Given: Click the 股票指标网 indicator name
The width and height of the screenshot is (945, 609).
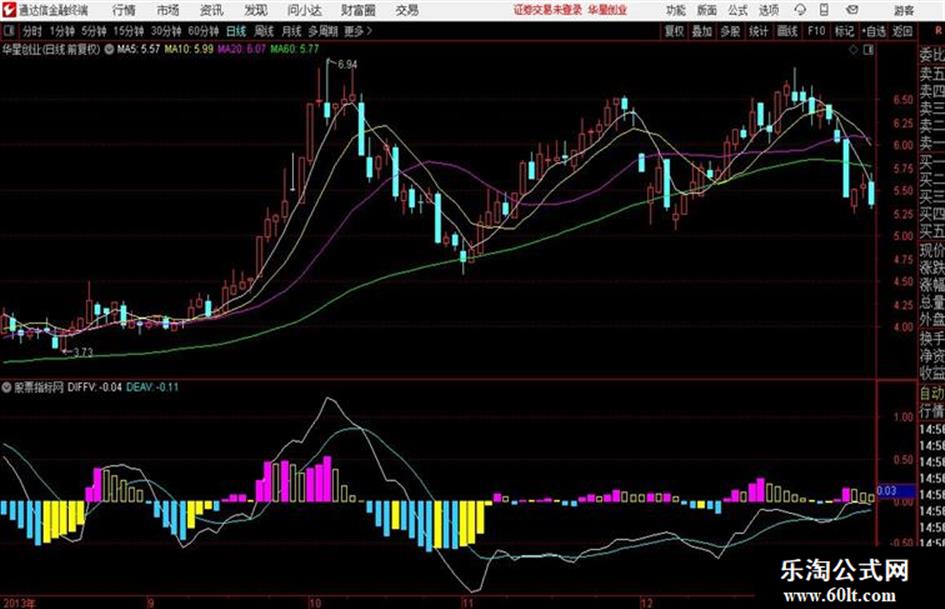Looking at the screenshot, I should pos(39,387).
